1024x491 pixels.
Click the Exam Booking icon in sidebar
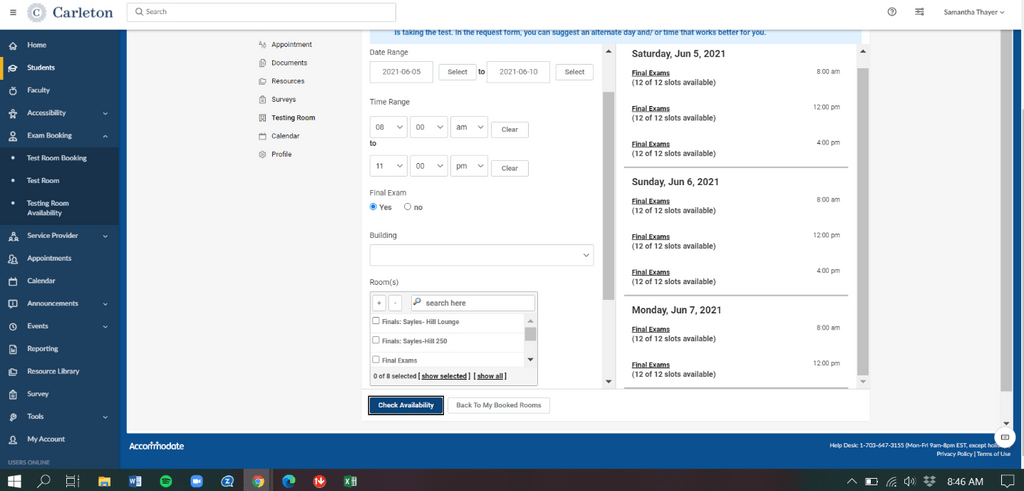[12, 136]
